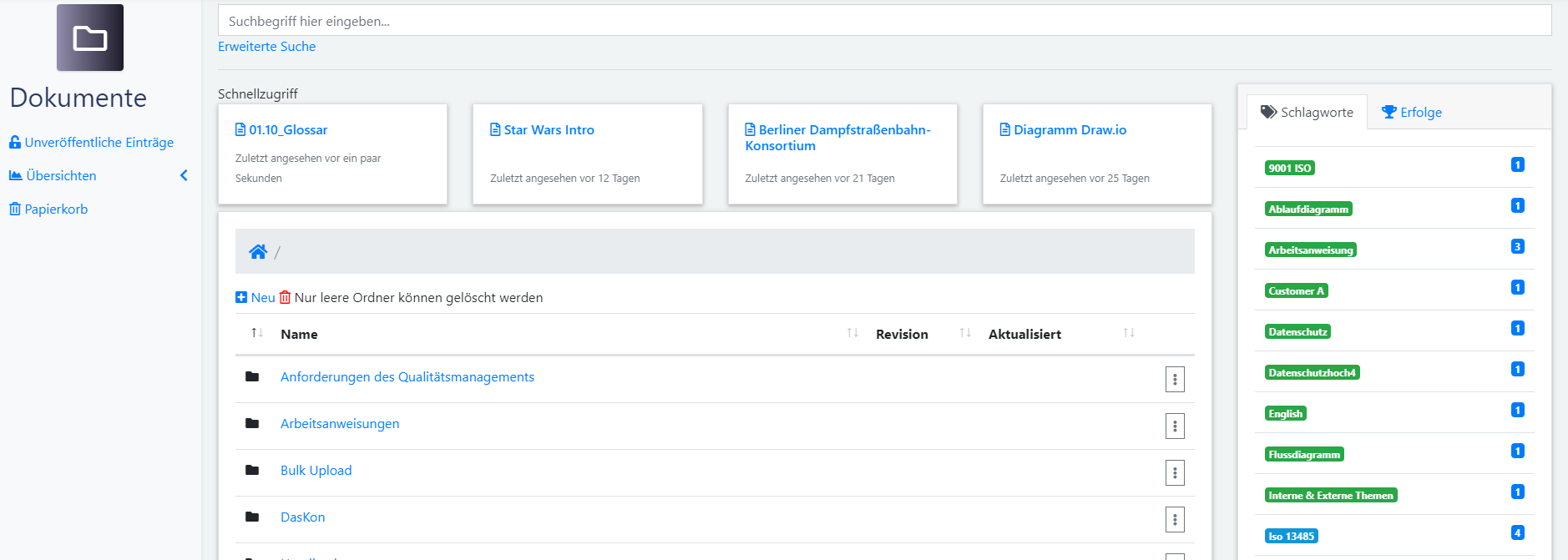Click the count badge 3 for Arbeitsanweisung

[1518, 246]
